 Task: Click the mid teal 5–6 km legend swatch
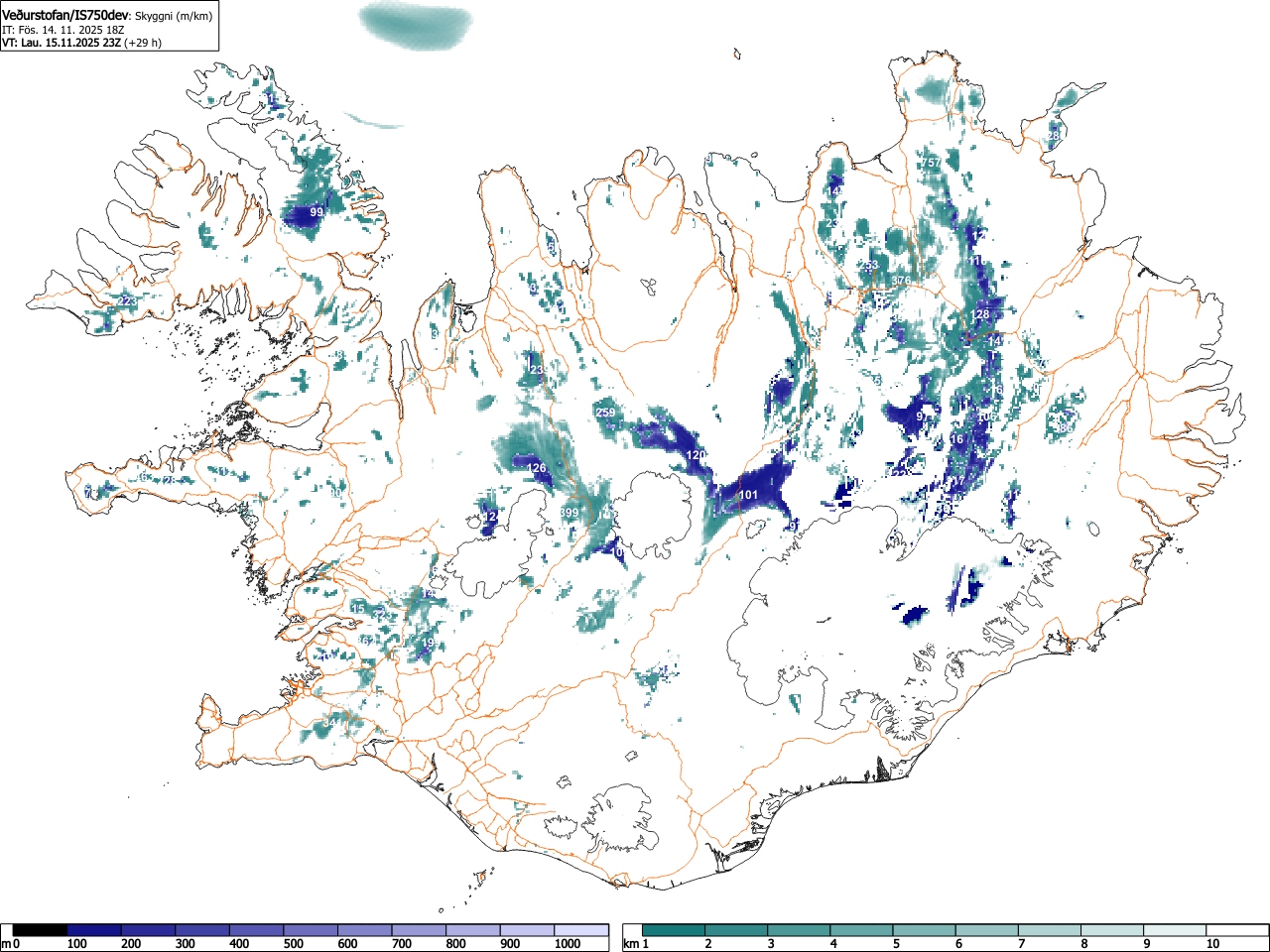point(924,930)
